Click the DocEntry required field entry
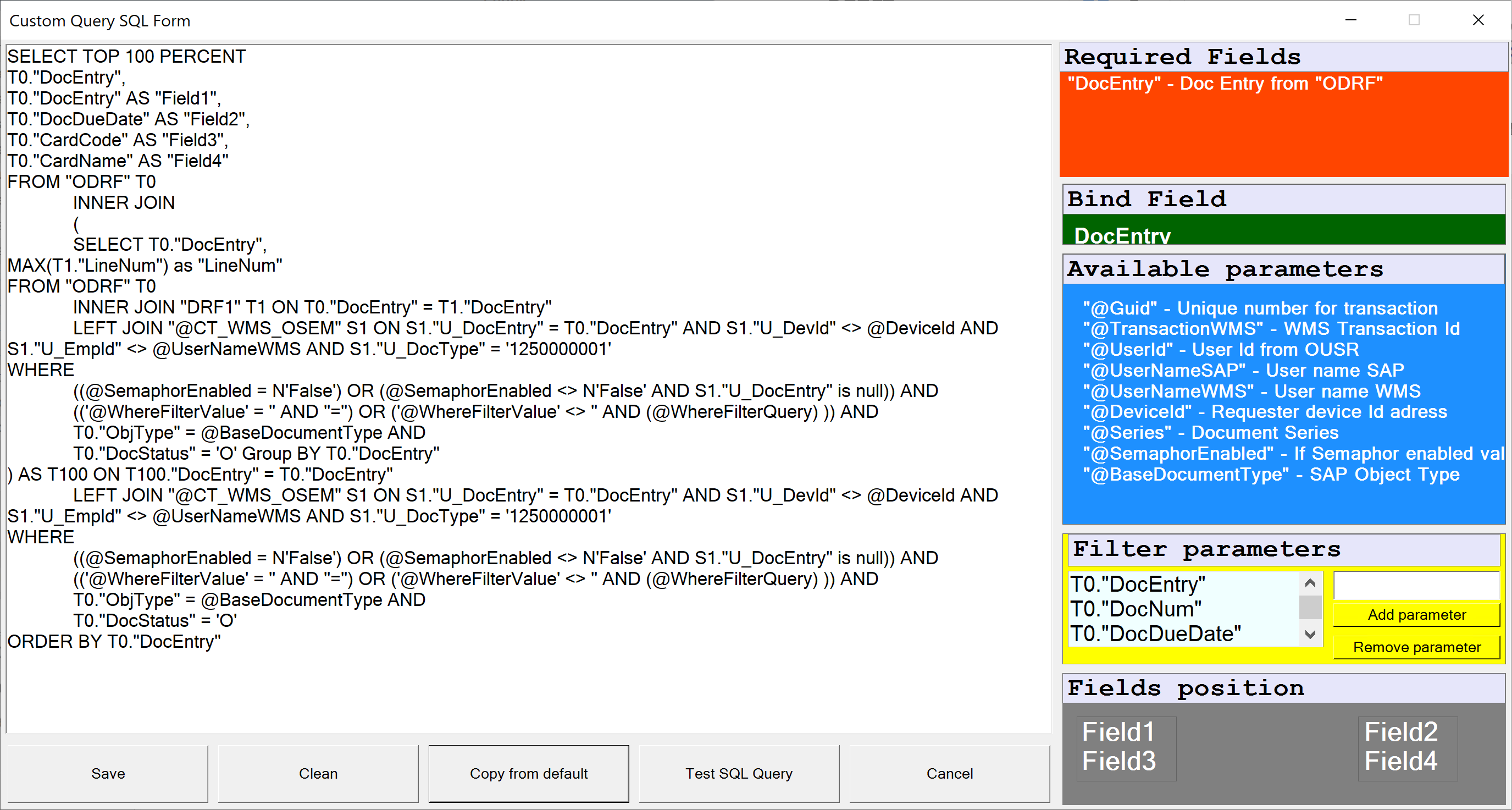1512x810 pixels. point(1226,84)
